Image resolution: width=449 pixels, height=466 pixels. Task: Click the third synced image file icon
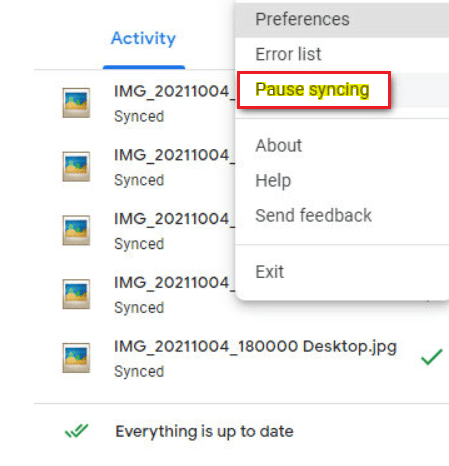[76, 230]
